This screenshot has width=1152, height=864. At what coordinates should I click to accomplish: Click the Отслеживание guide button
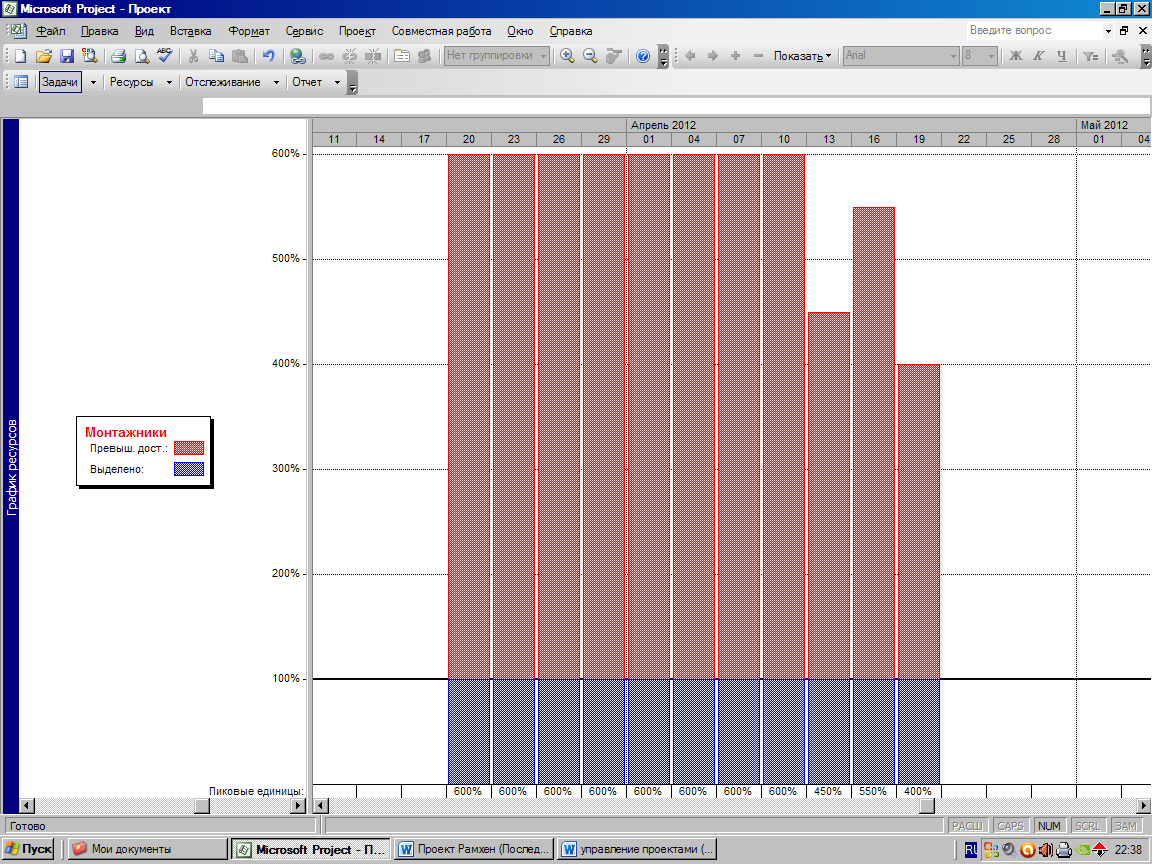(223, 82)
